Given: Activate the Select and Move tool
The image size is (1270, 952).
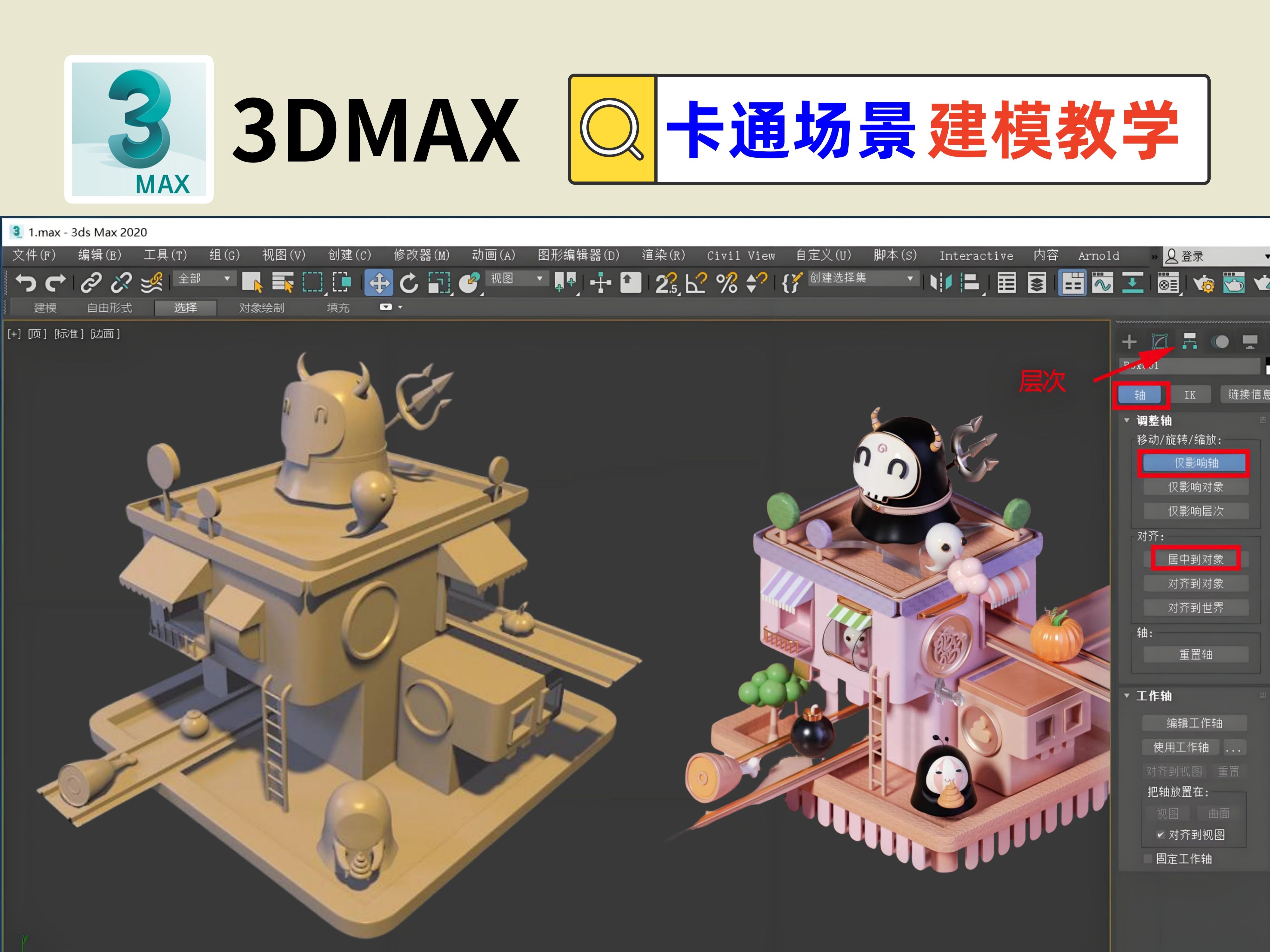Looking at the screenshot, I should pos(379,283).
